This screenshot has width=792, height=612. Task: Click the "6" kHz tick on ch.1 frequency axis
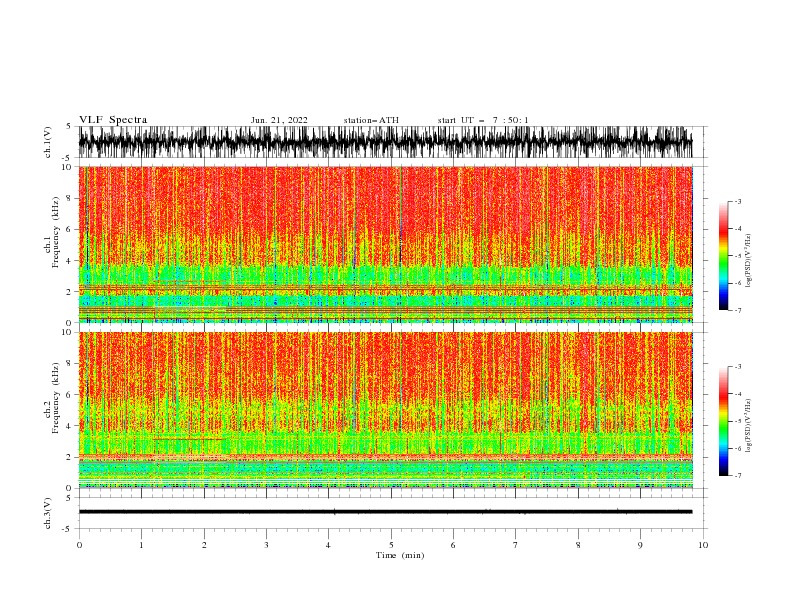pyautogui.click(x=70, y=229)
